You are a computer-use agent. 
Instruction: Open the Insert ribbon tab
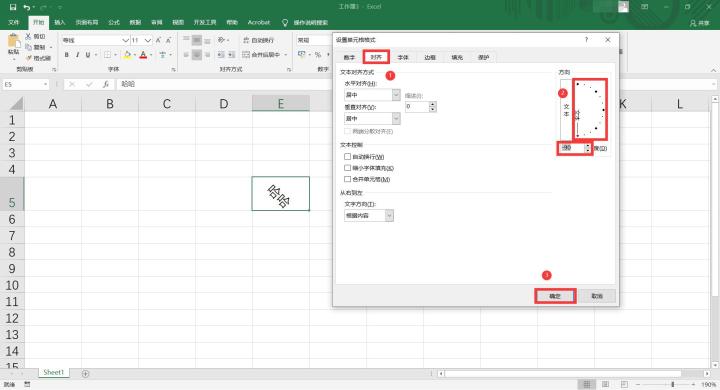click(60, 23)
